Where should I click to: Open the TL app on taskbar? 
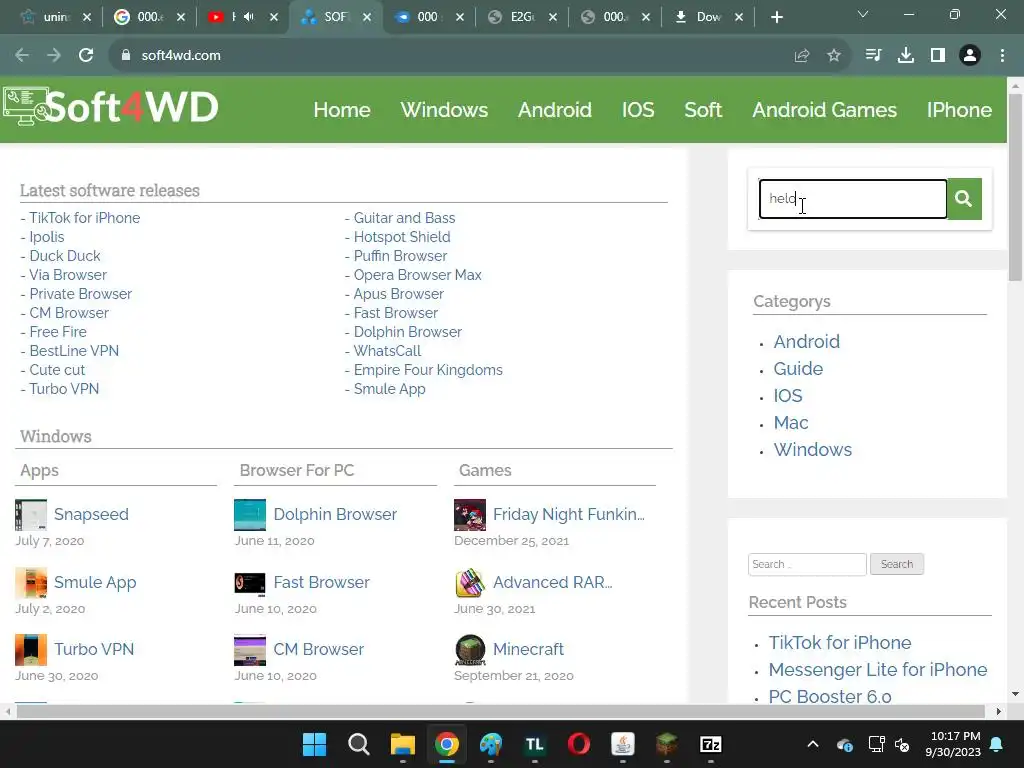[x=535, y=744]
